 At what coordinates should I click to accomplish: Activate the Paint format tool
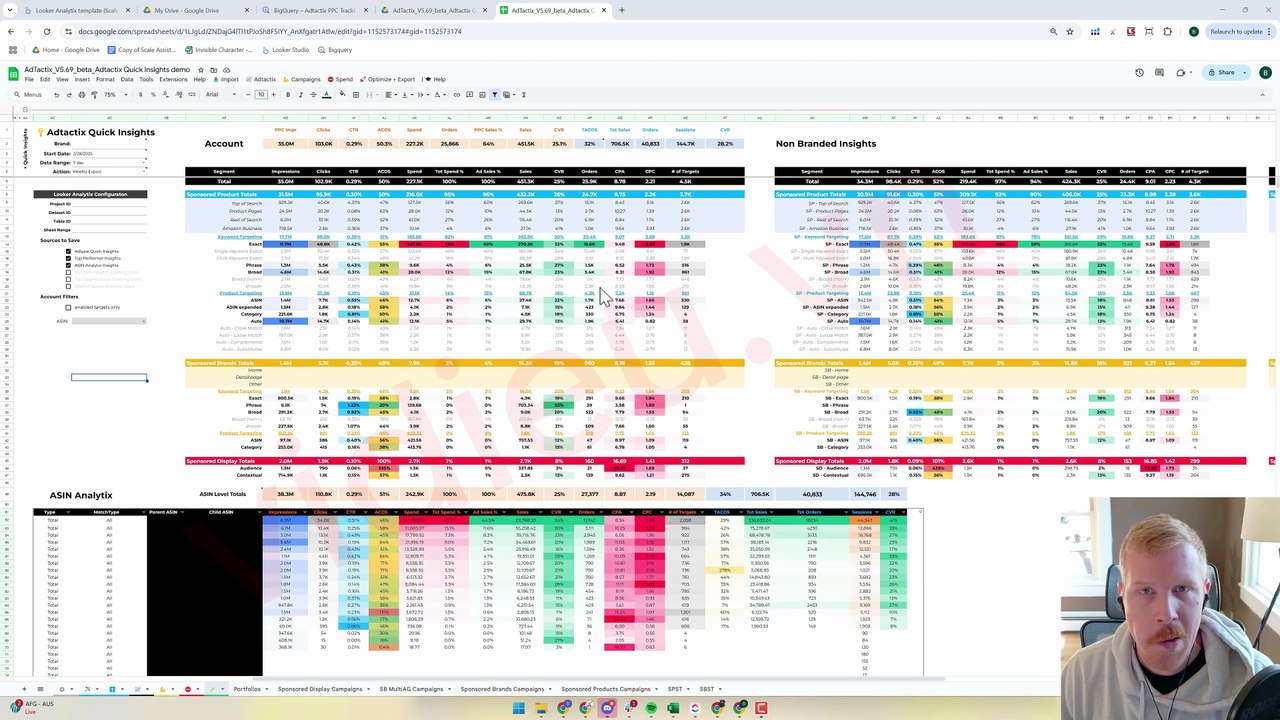click(94, 95)
